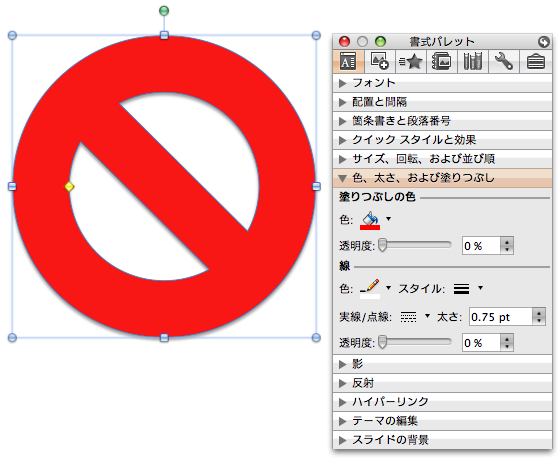Open the custom animation star icon

(x=410, y=61)
